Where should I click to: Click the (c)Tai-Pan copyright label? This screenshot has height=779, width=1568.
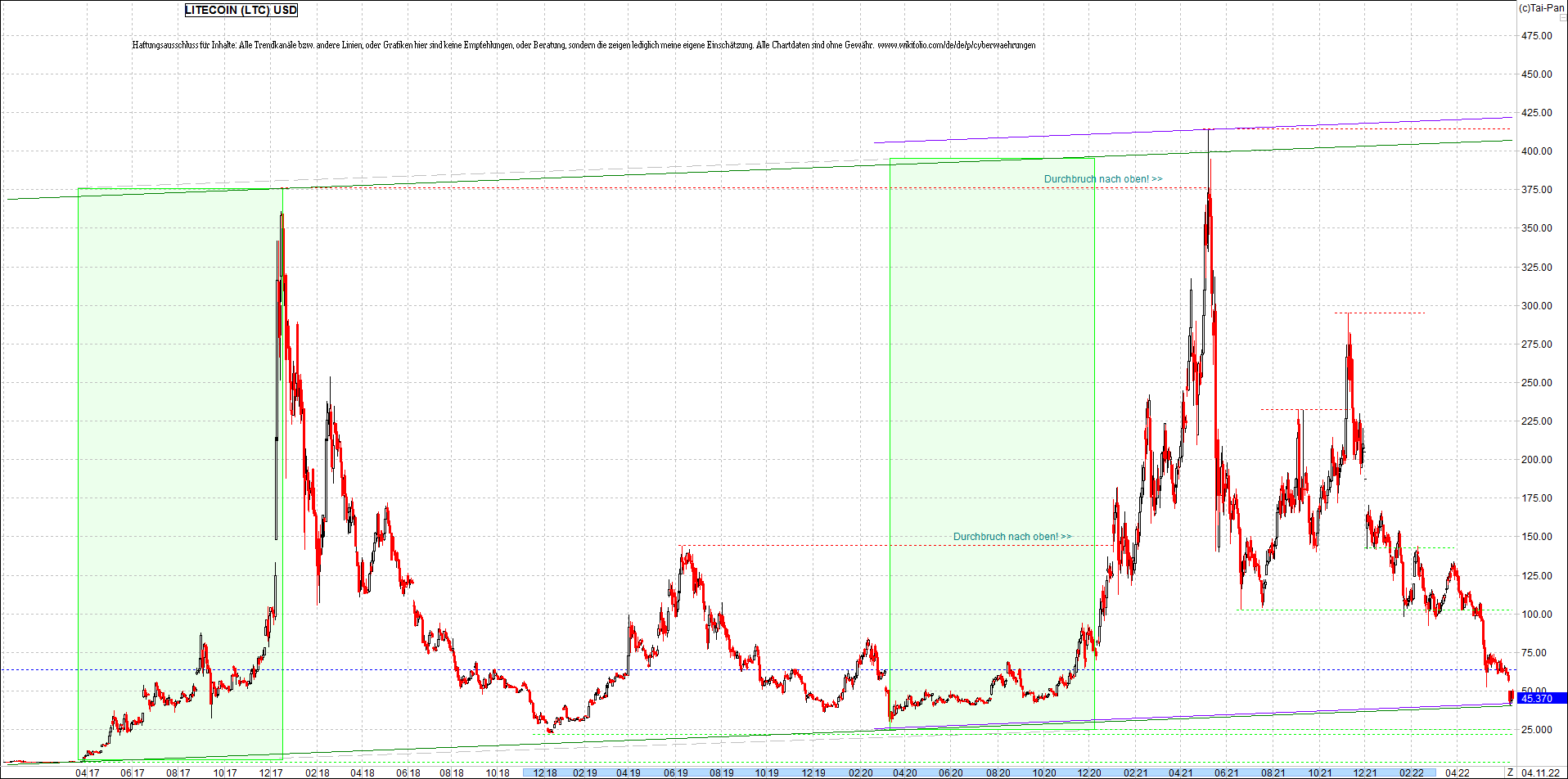(x=1541, y=8)
